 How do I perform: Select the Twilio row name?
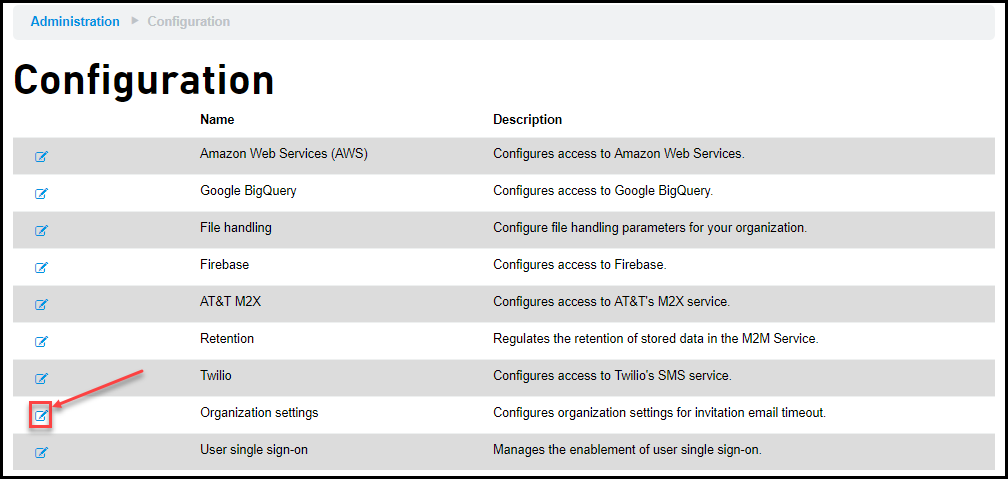click(x=215, y=375)
